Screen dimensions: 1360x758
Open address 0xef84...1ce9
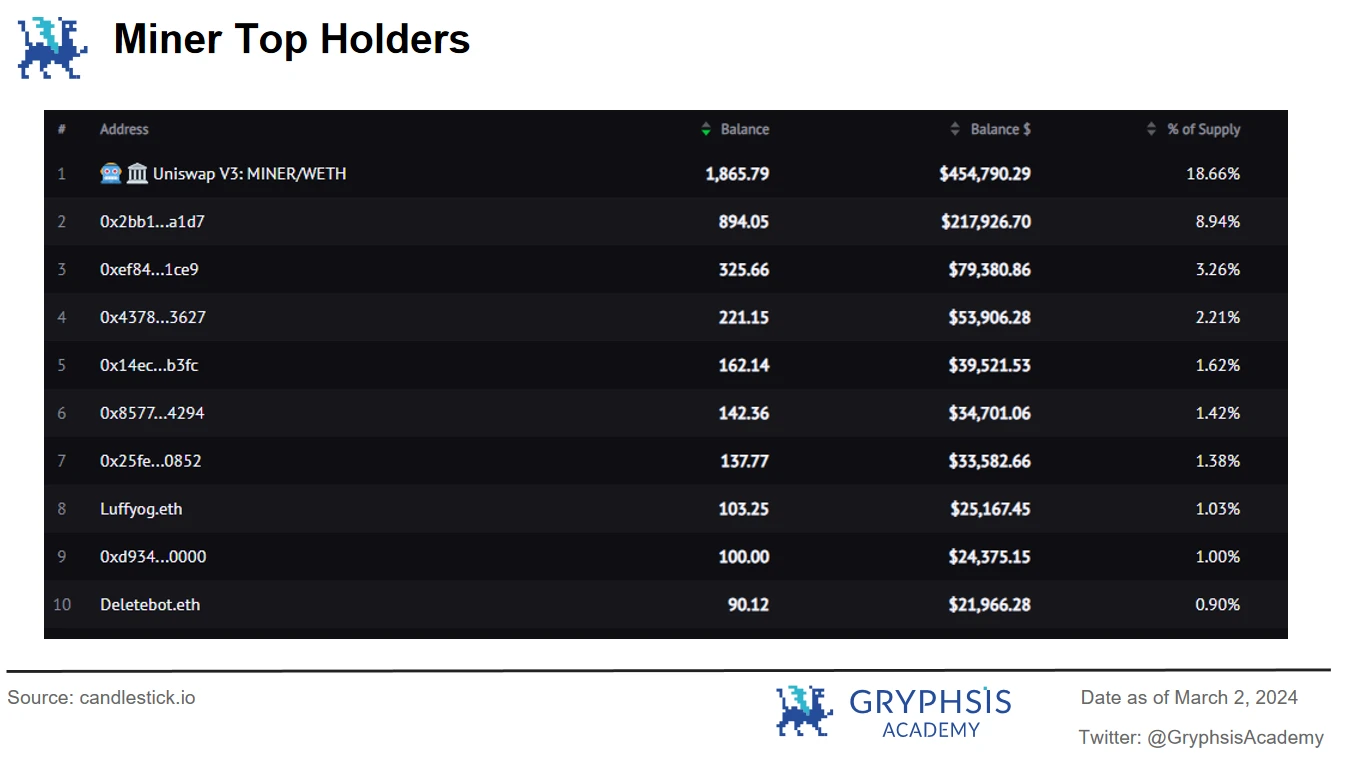tap(149, 270)
